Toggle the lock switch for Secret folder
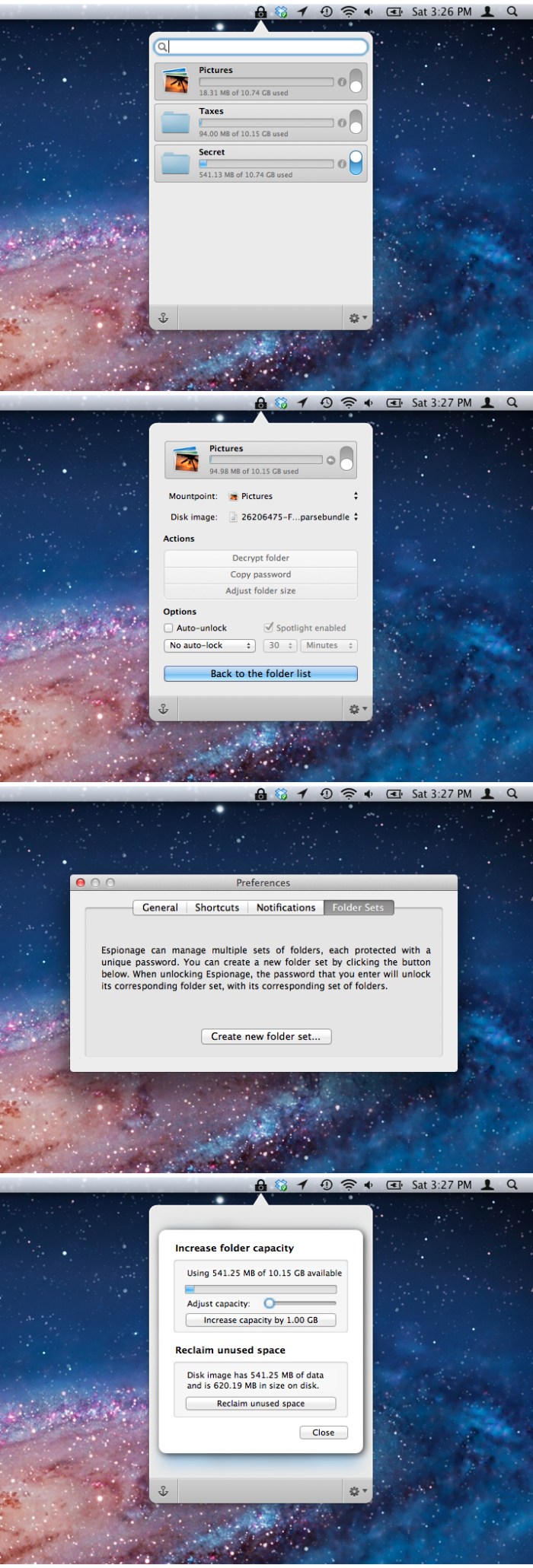The height and width of the screenshot is (1568, 533). point(356,164)
